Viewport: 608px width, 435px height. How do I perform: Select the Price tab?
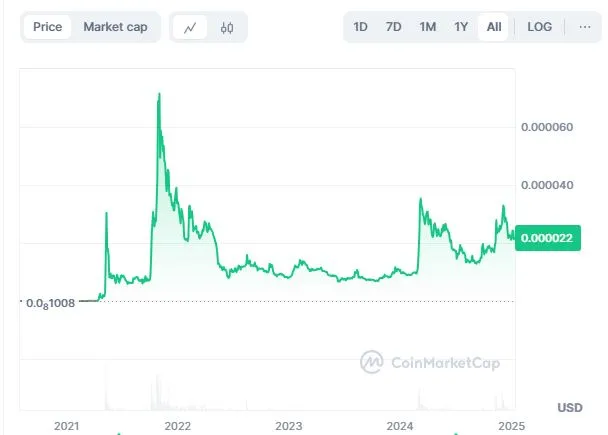click(x=47, y=27)
